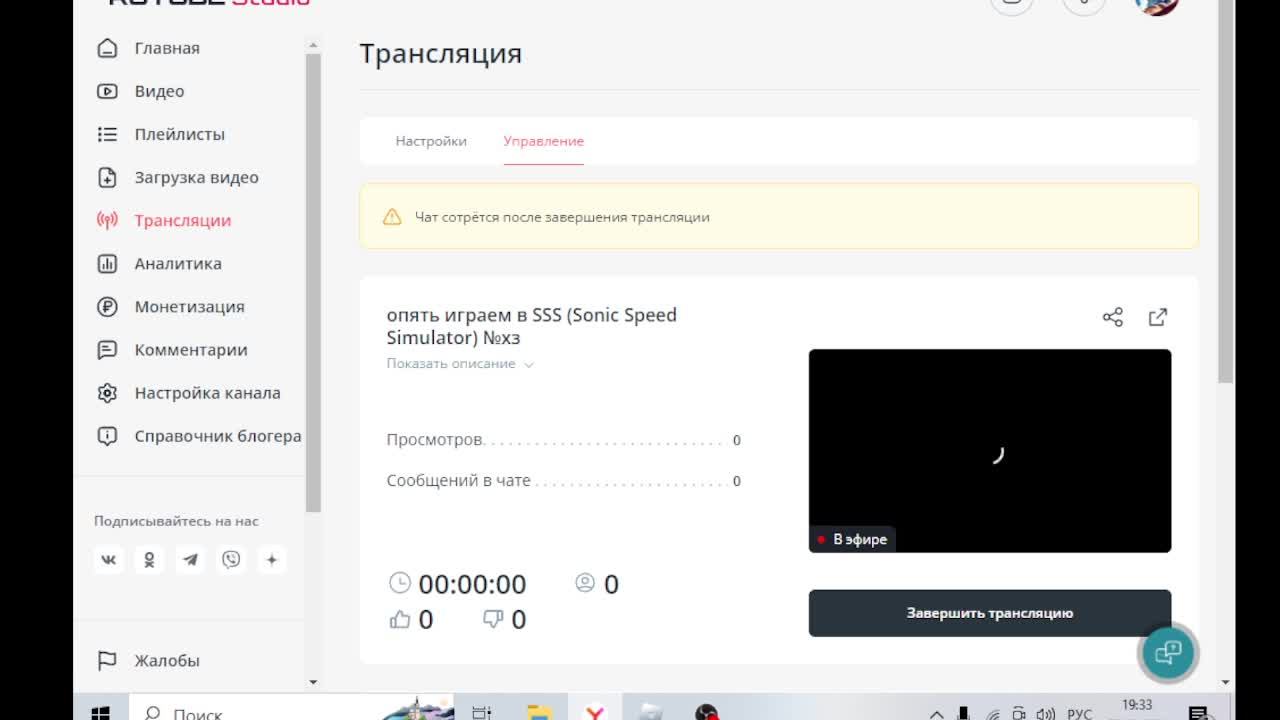The image size is (1280, 720).
Task: Click the clock duration icon
Action: point(399,583)
